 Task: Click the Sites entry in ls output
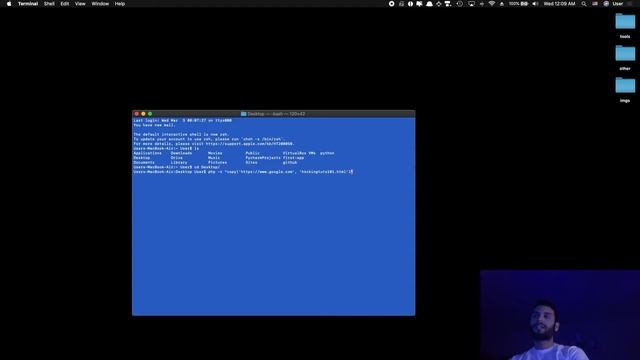(x=251, y=162)
